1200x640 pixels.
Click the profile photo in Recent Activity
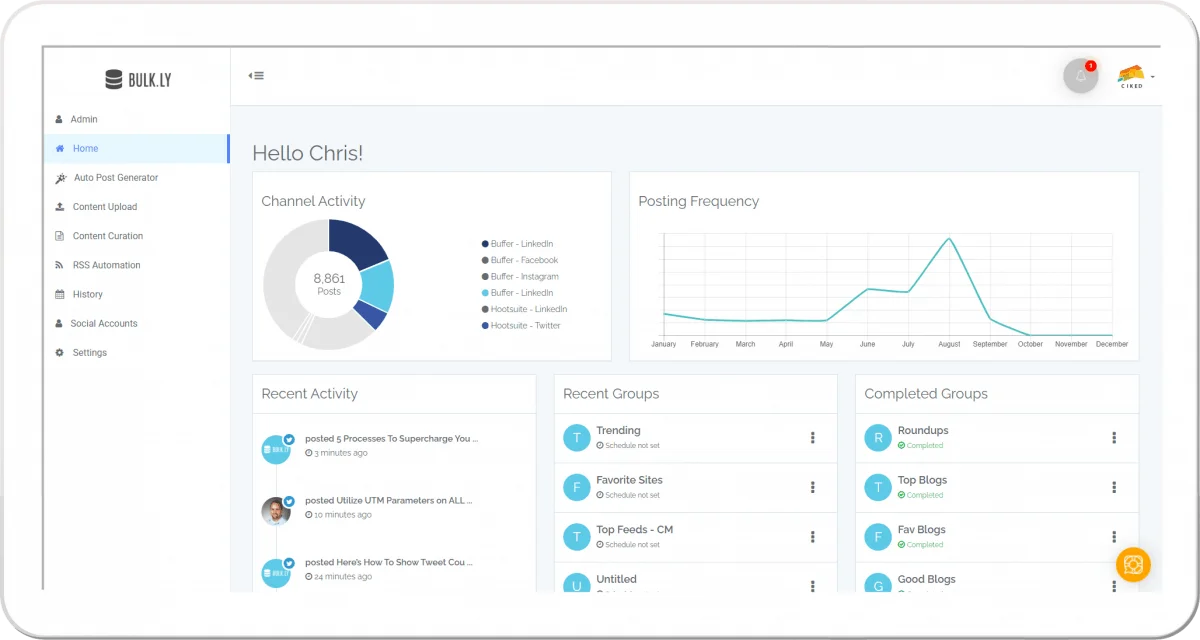point(275,511)
